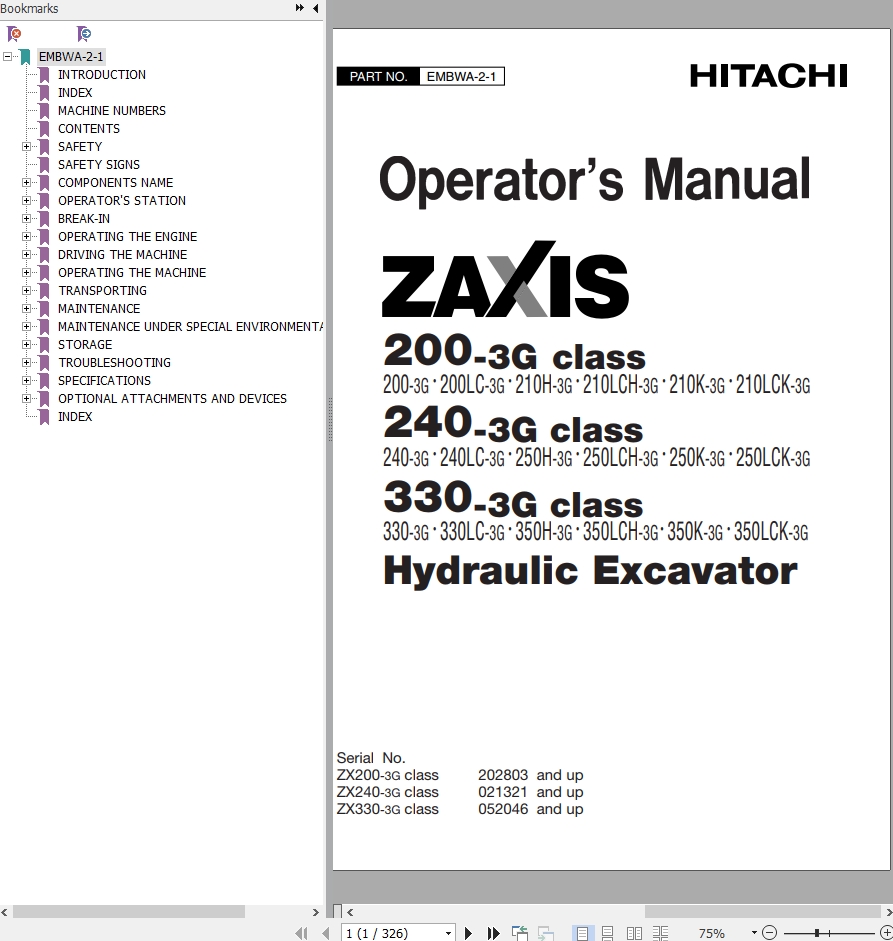Select the EMBWA-2-1 root bookmark label

pos(71,56)
